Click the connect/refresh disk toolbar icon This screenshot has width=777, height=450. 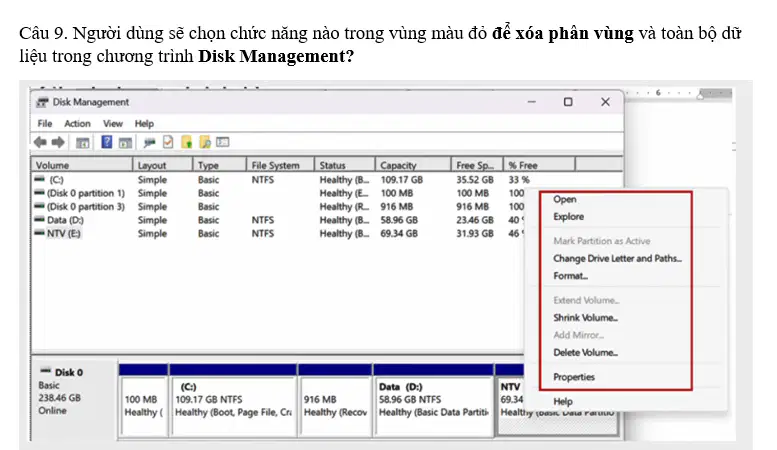149,143
